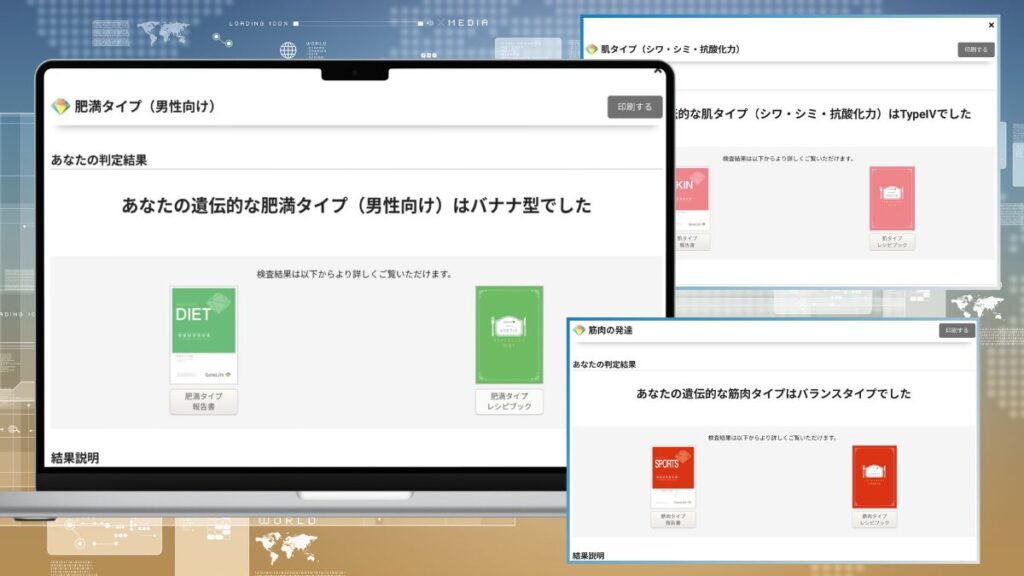Click あなたの判定結果 heading in 筋肉の発達 window
Screen dimensions: 1024x576
(x=604, y=364)
